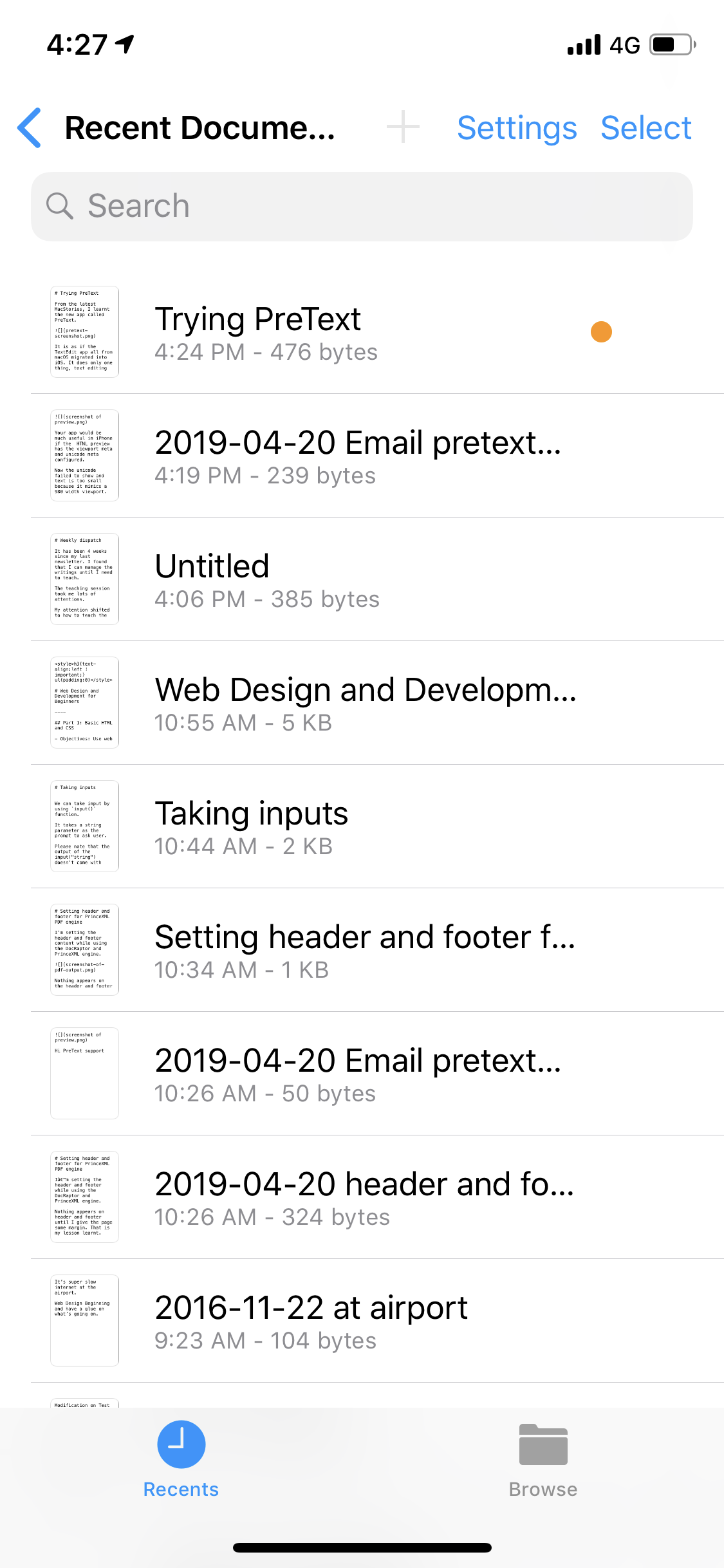
Task: Open Setting header and footer document
Action: click(377, 950)
